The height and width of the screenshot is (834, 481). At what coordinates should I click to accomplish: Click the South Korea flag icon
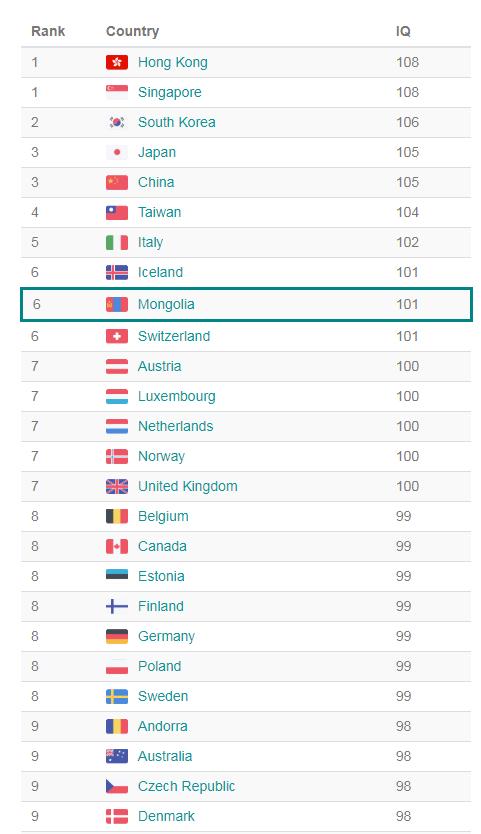pos(117,122)
